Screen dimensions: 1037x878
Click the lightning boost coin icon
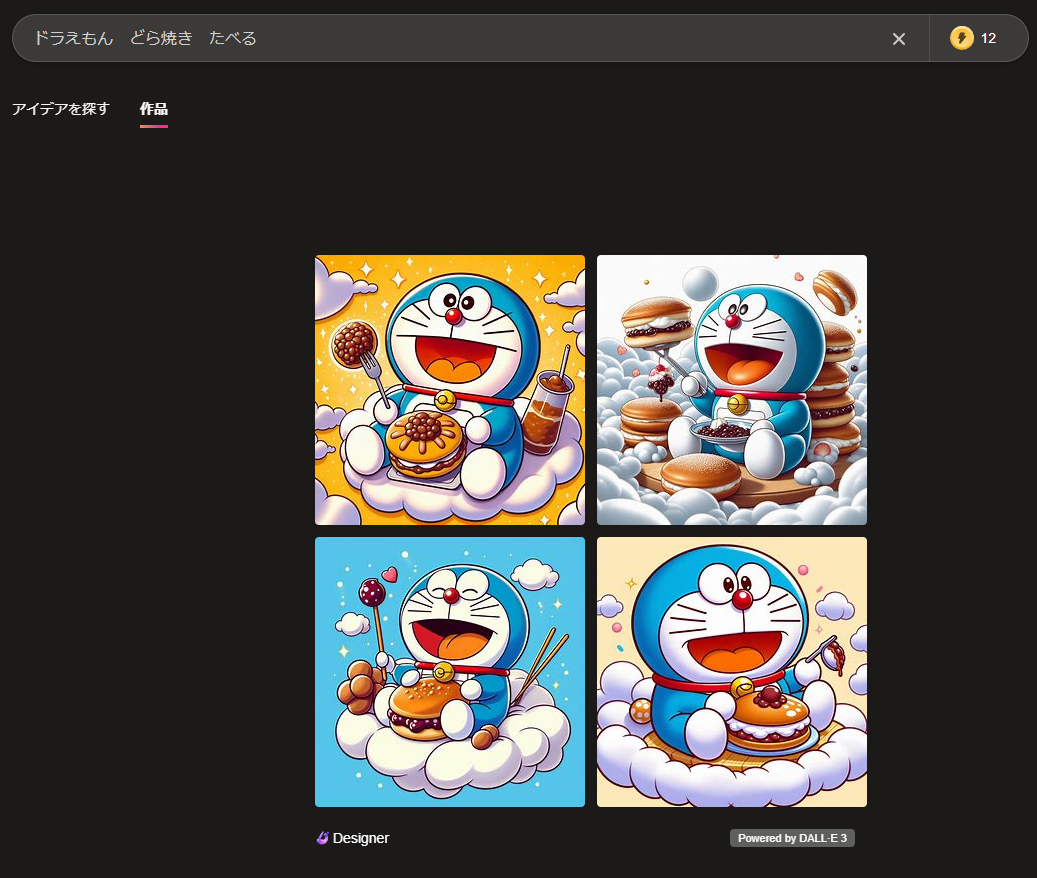tap(962, 38)
